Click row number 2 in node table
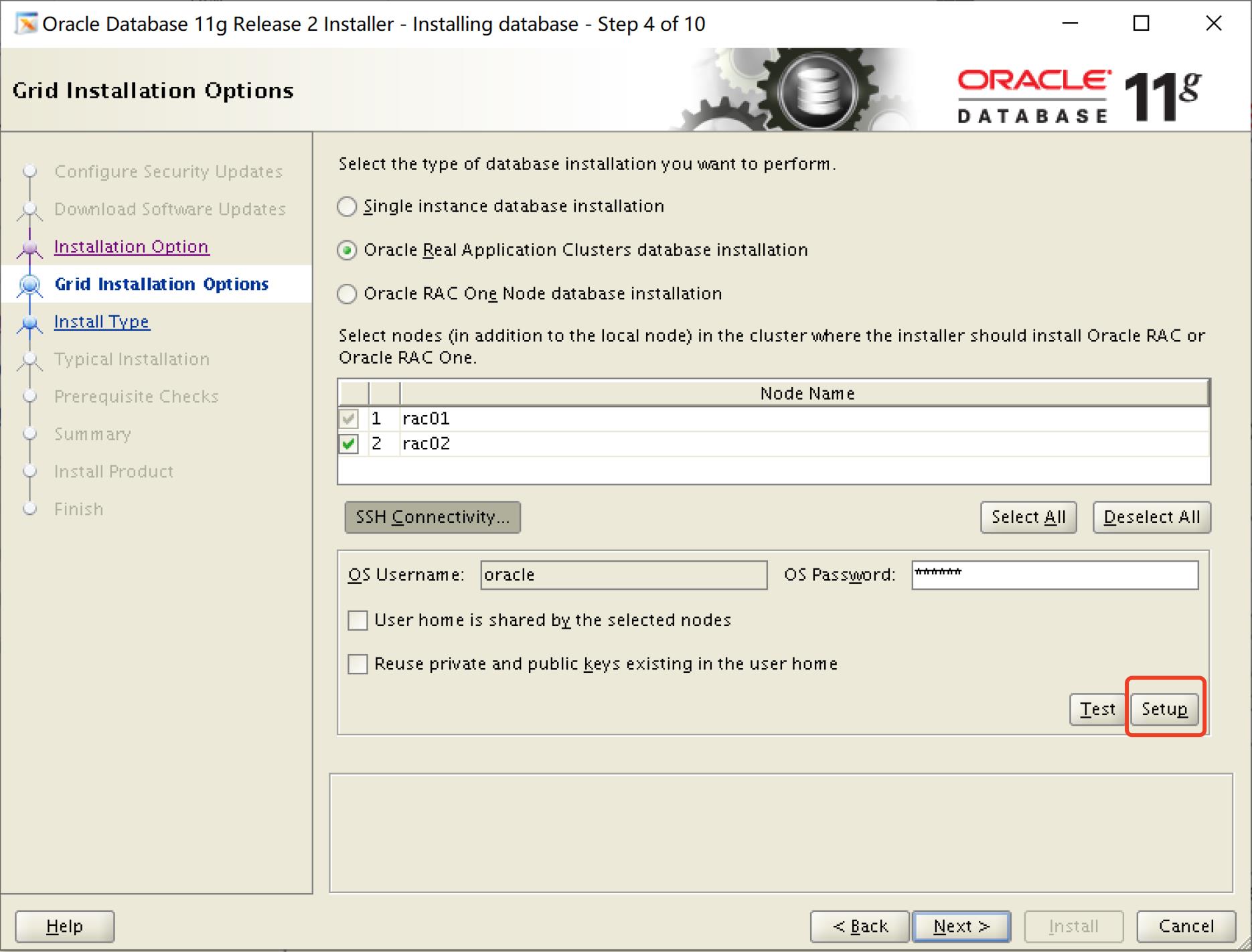Image resolution: width=1252 pixels, height=952 pixels. pos(377,443)
